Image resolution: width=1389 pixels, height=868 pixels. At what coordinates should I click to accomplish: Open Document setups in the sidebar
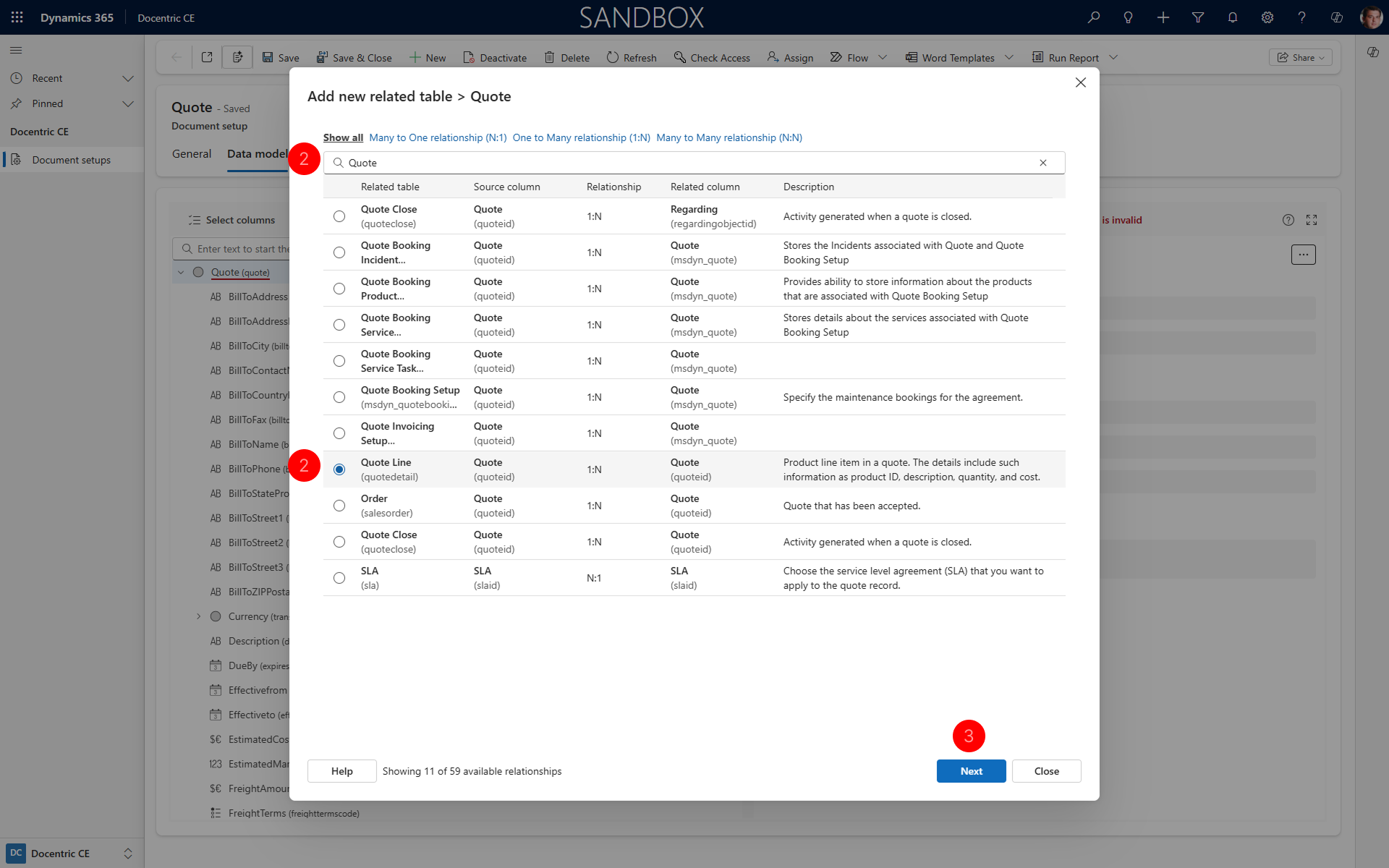click(x=71, y=160)
